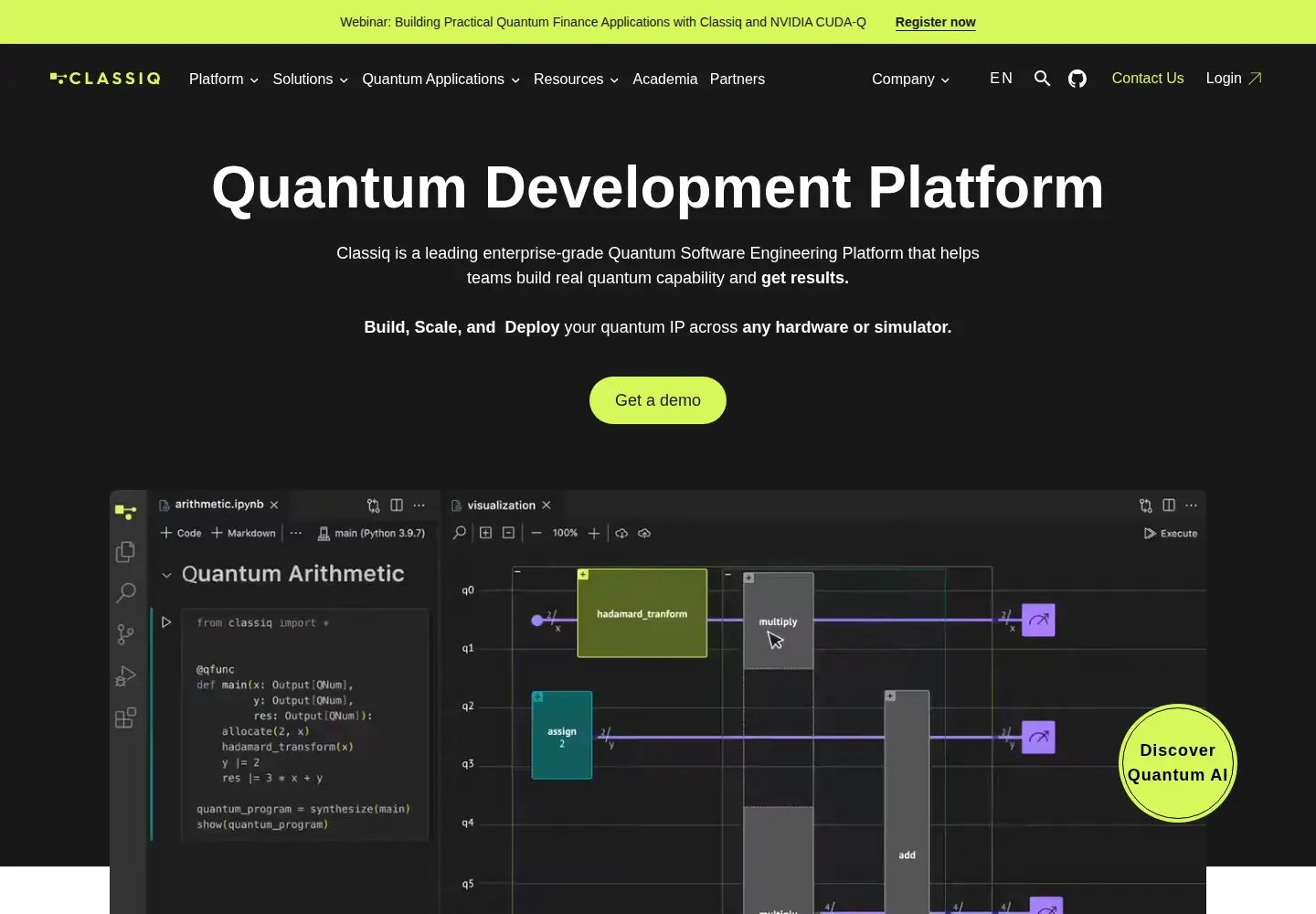Click the Login link
Viewport: 1316px width, 914px height.
point(1234,79)
